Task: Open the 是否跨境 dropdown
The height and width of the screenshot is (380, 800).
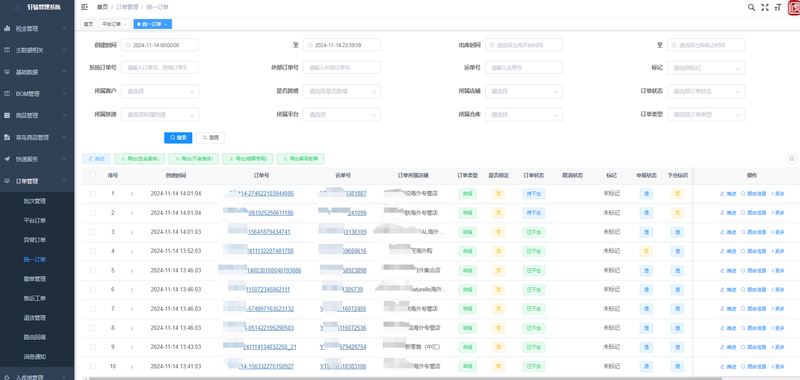Action: tap(342, 91)
